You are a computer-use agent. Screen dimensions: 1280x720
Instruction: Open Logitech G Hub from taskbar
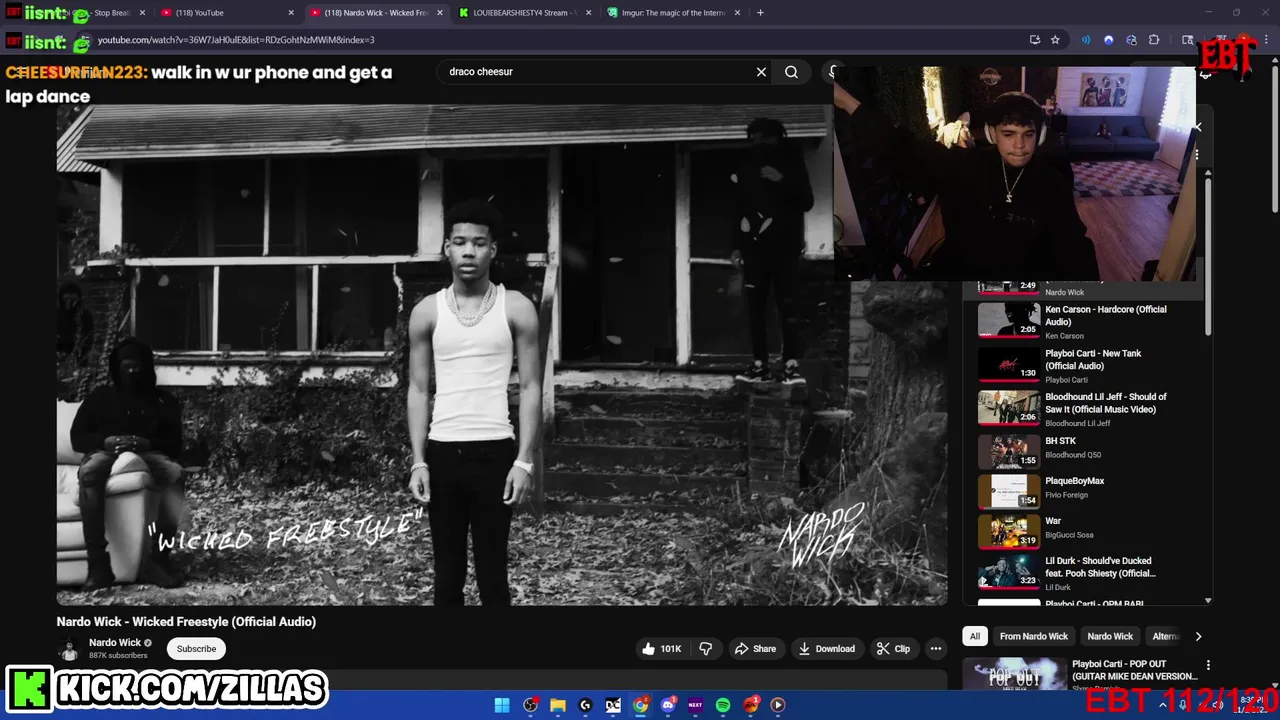(x=585, y=705)
